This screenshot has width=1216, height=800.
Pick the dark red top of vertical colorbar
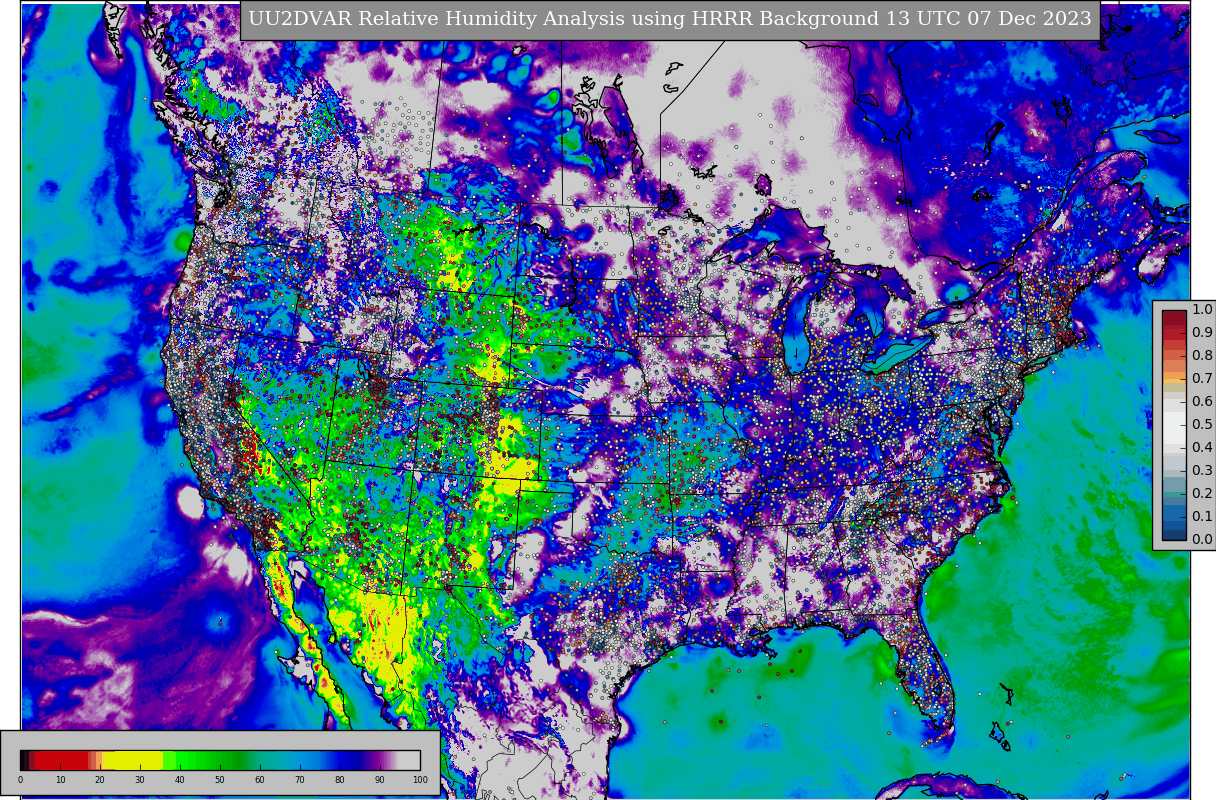(1174, 316)
